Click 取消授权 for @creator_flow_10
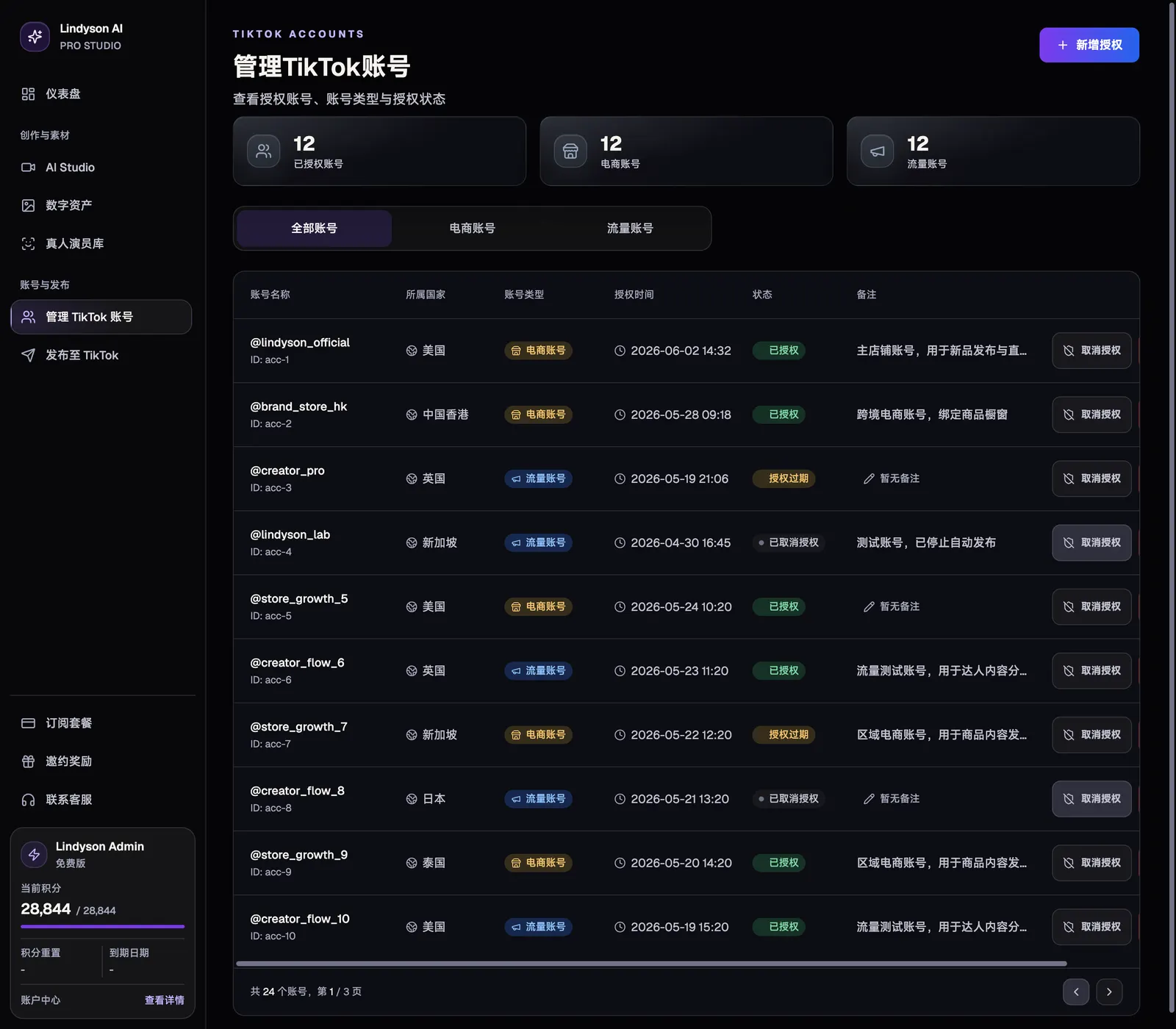This screenshot has height=1029, width=1176. [x=1091, y=927]
